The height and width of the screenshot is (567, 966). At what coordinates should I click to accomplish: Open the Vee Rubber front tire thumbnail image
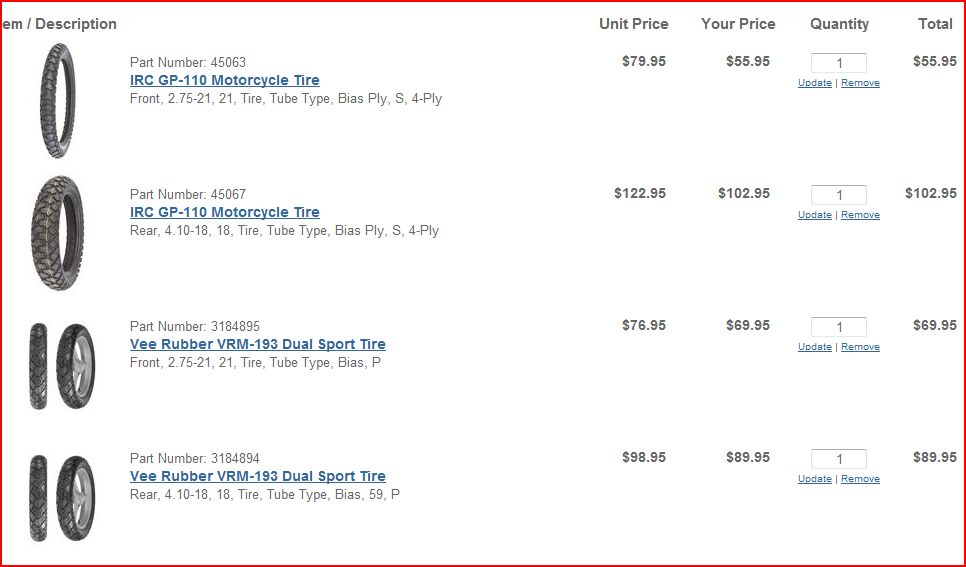(62, 366)
